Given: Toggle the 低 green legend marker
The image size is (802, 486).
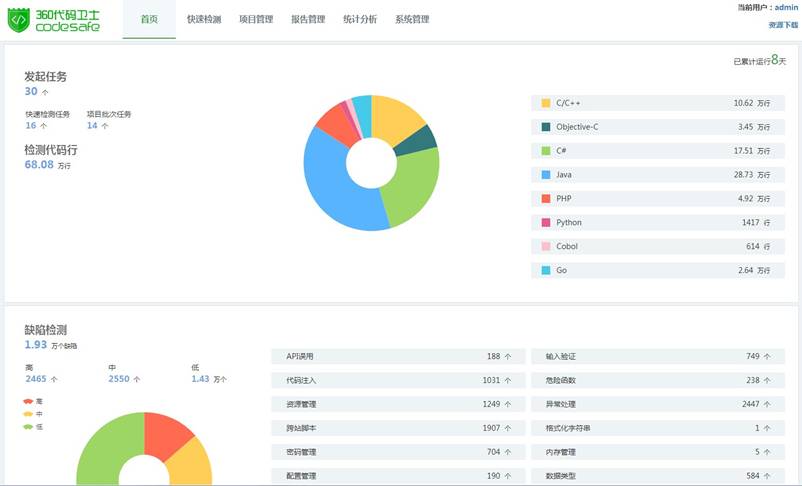Looking at the screenshot, I should [28, 427].
